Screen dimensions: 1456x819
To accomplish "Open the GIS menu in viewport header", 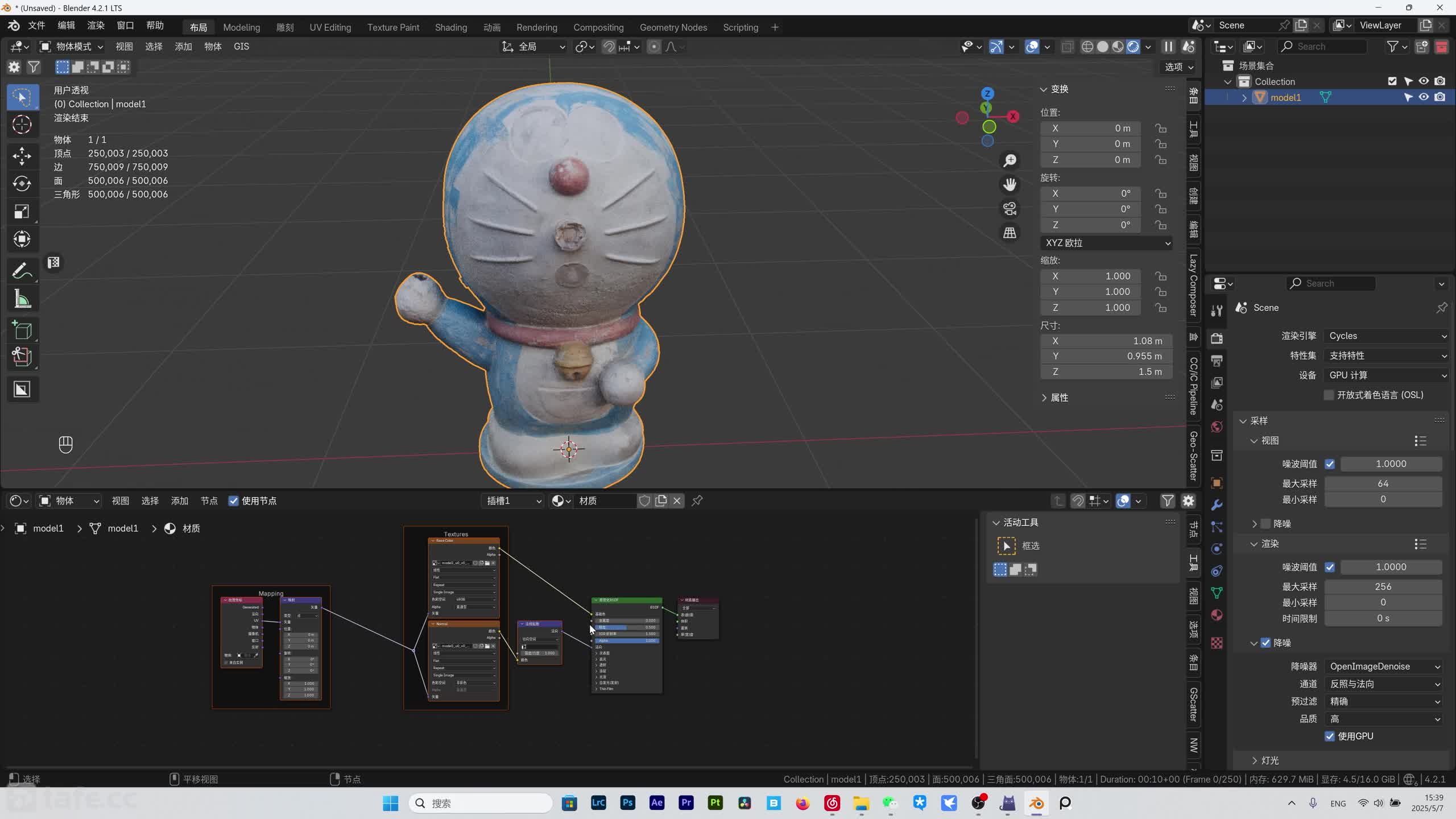I will point(241,47).
